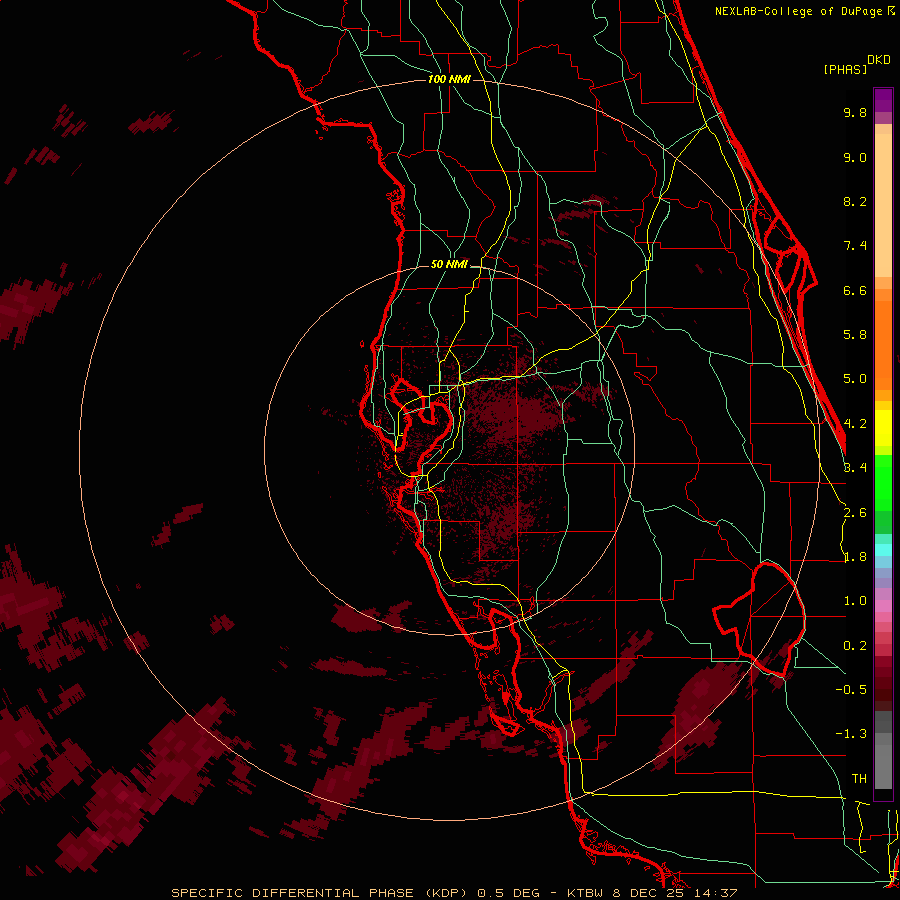Pick the purple swatch atop the colorbar
The height and width of the screenshot is (900, 900).
883,100
